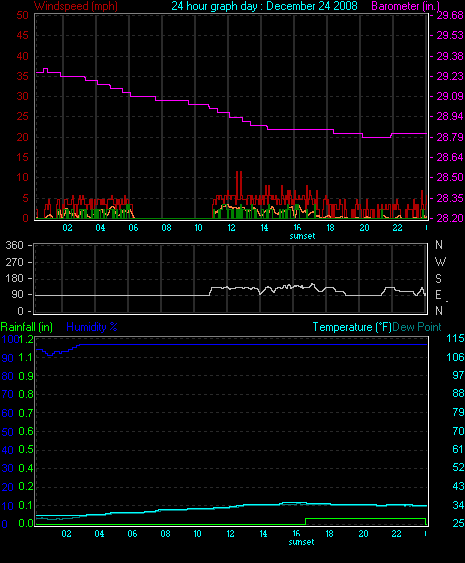The image size is (465, 563).
Task: Click wind direction axis value 360
Action: click(x=14, y=246)
